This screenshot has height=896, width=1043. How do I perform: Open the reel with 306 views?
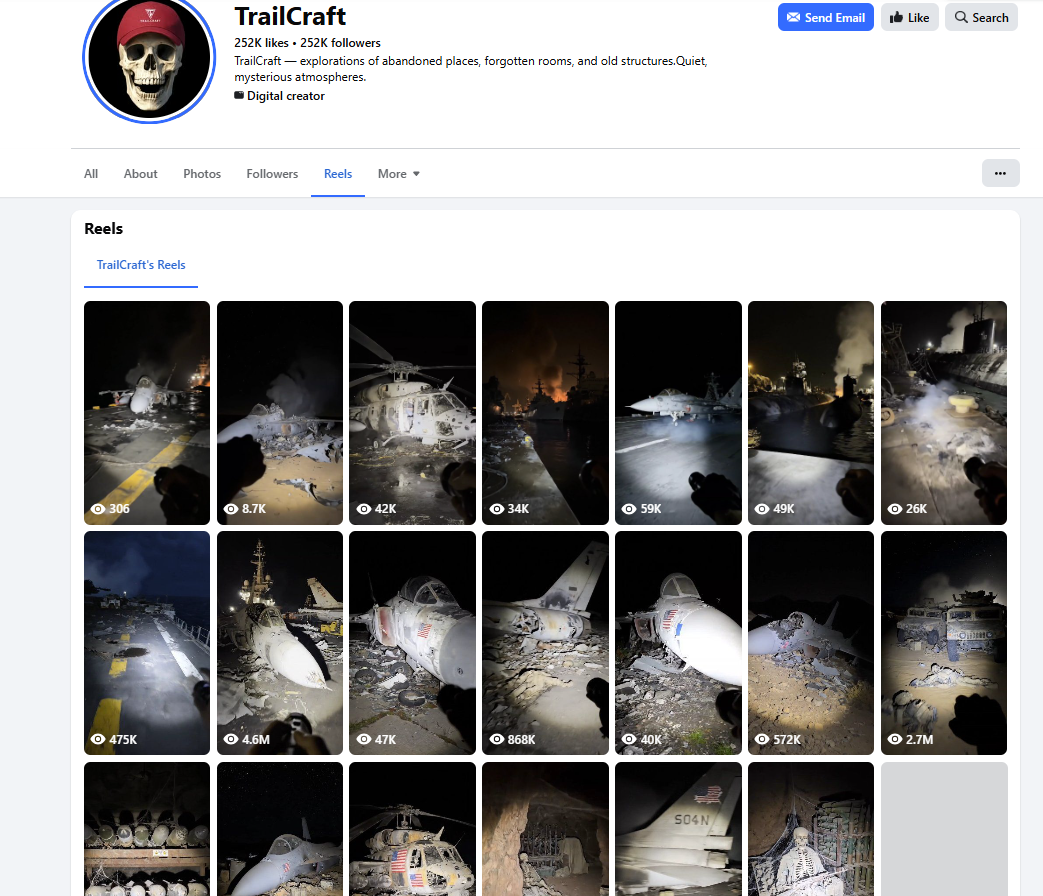coord(147,412)
